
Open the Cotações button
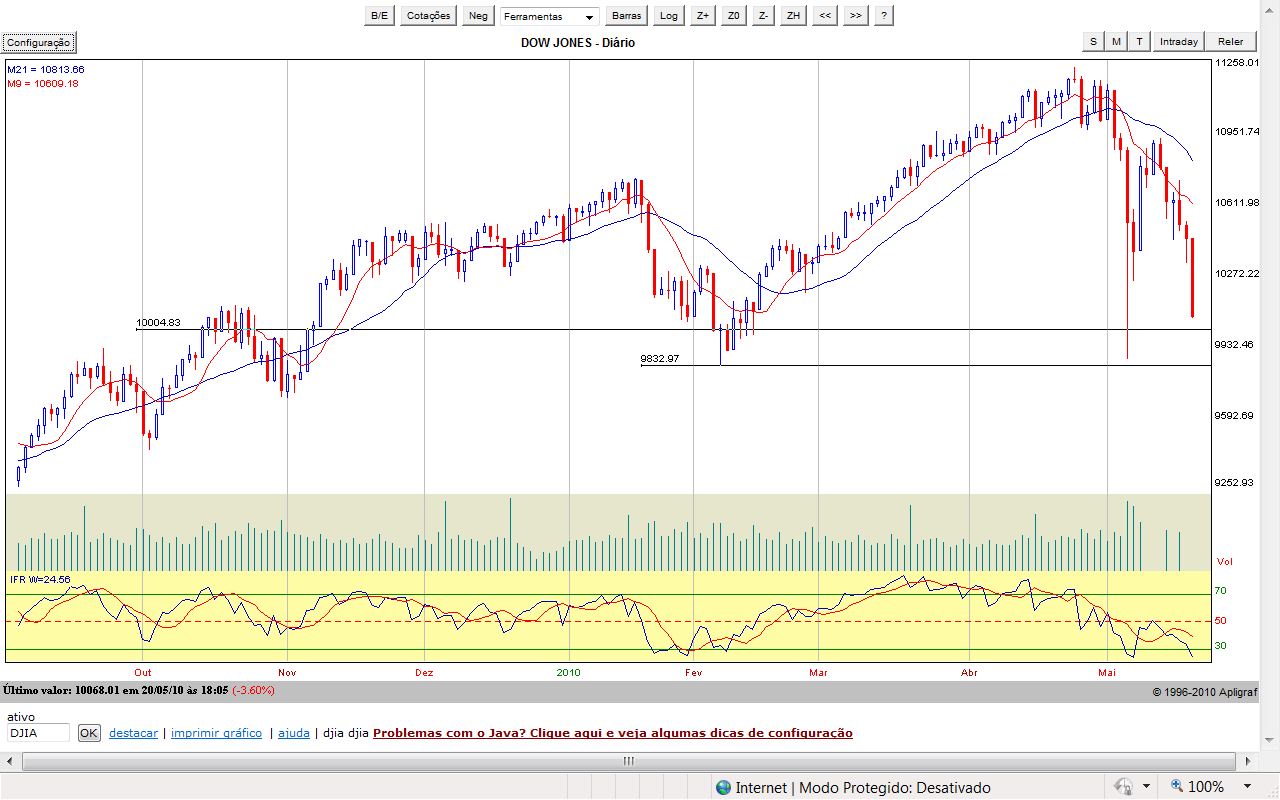point(428,15)
